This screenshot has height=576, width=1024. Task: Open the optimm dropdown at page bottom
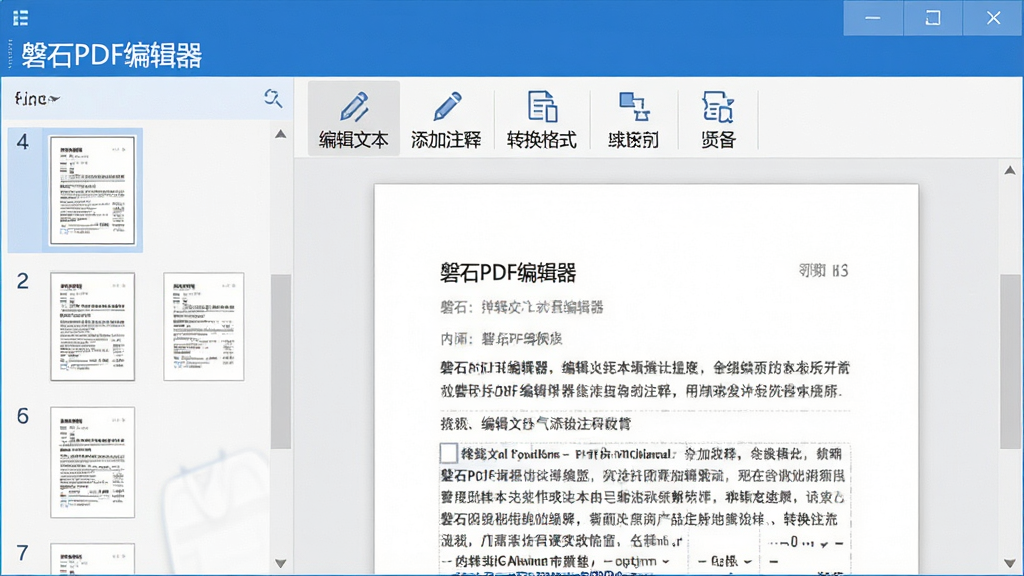tap(635, 561)
